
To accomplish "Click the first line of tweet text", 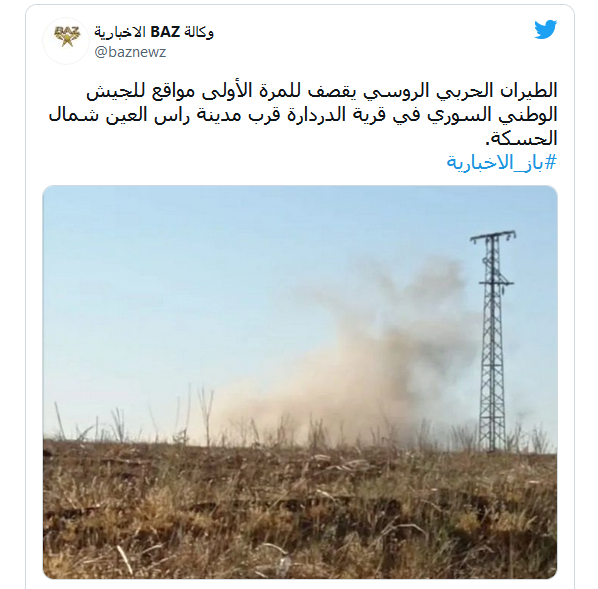I will pyautogui.click(x=322, y=92).
